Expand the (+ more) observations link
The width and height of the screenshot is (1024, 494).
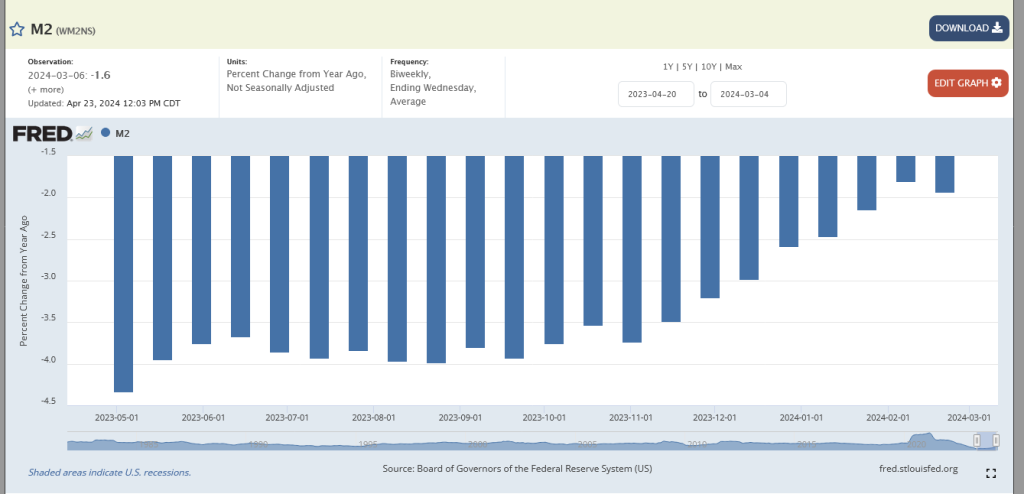(46, 89)
